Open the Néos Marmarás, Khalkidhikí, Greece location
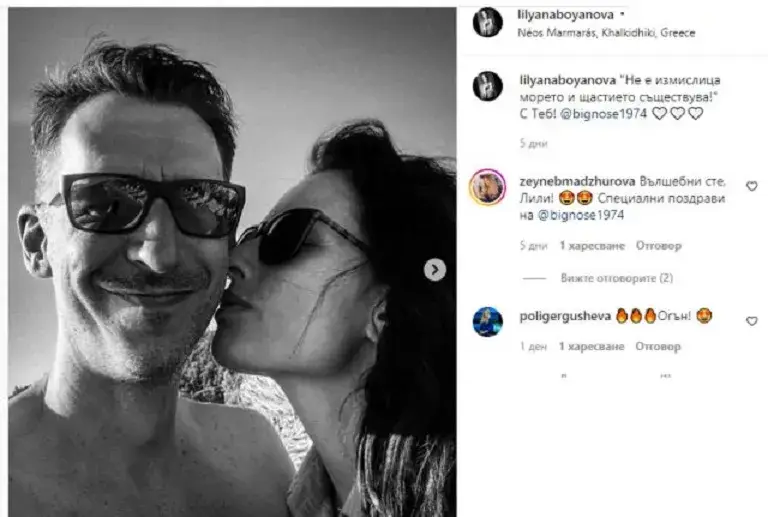This screenshot has width=768, height=517. (x=606, y=33)
